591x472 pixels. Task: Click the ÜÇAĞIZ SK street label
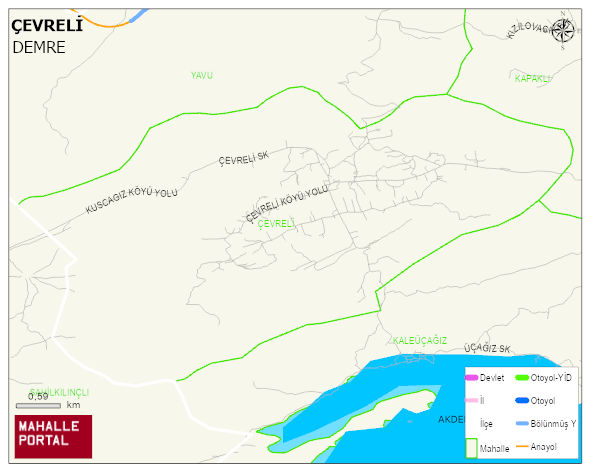[487, 348]
